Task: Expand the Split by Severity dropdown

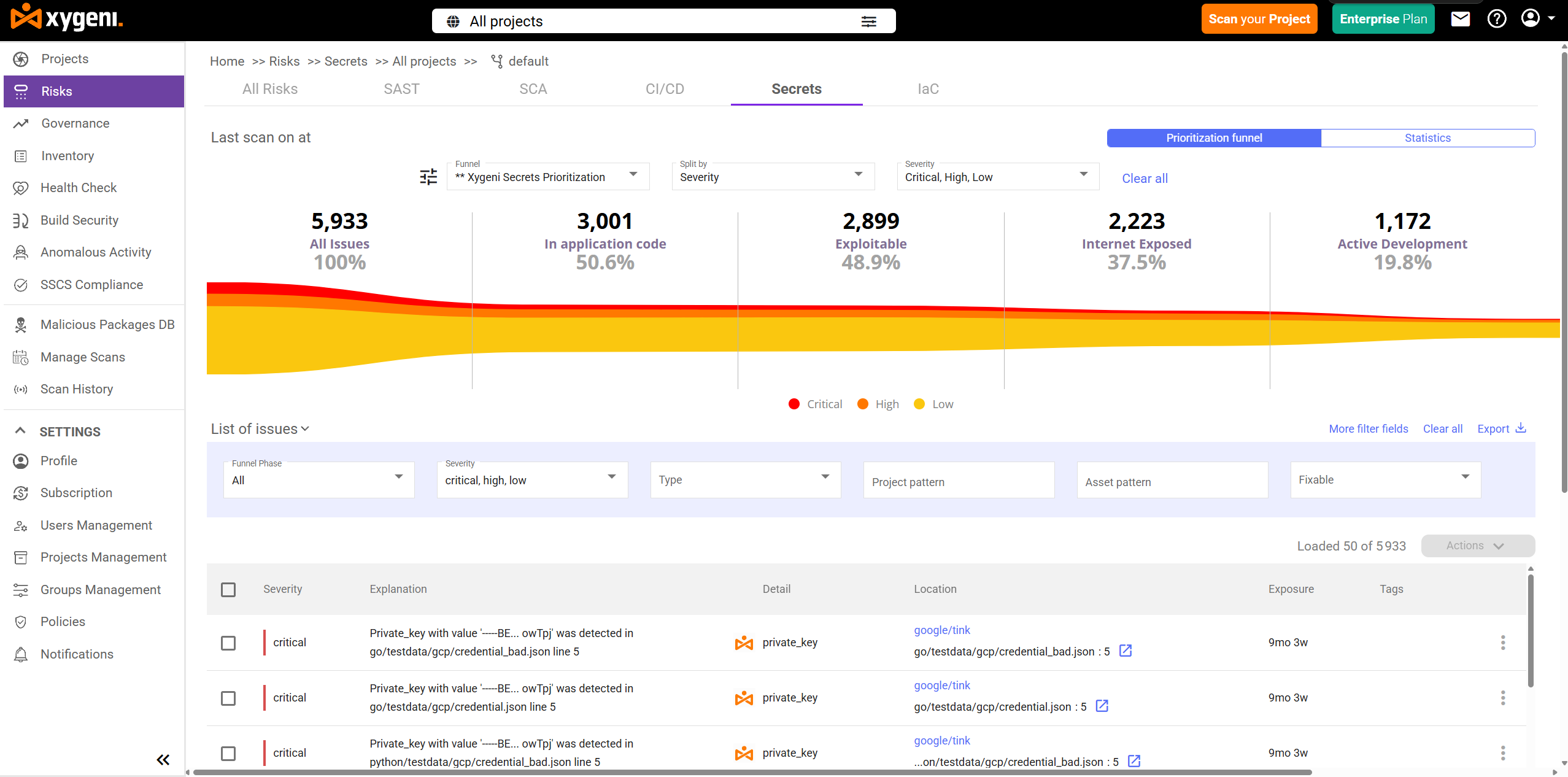Action: [772, 177]
